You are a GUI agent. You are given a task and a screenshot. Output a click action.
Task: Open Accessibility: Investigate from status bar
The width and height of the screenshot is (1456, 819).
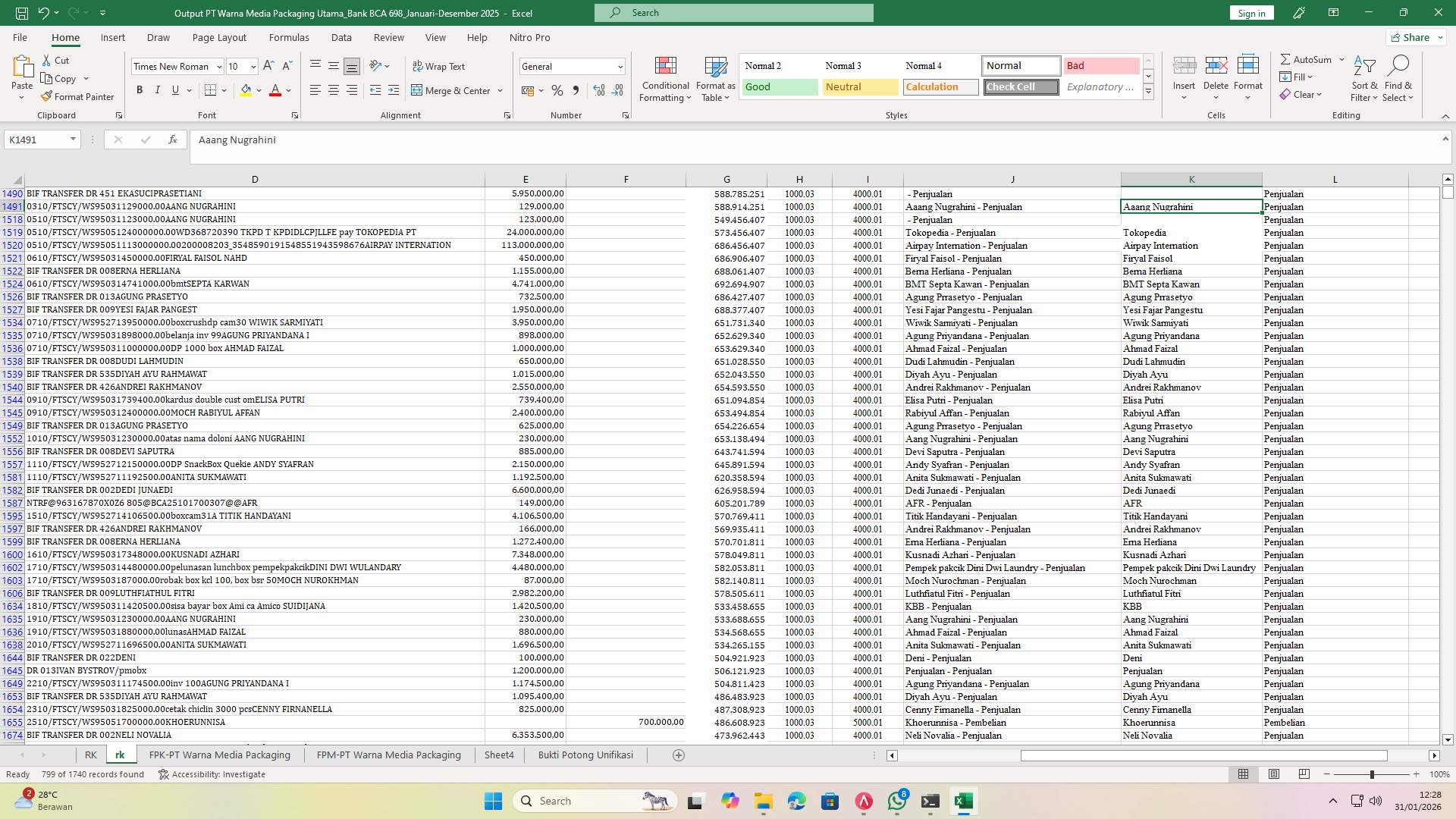point(212,774)
